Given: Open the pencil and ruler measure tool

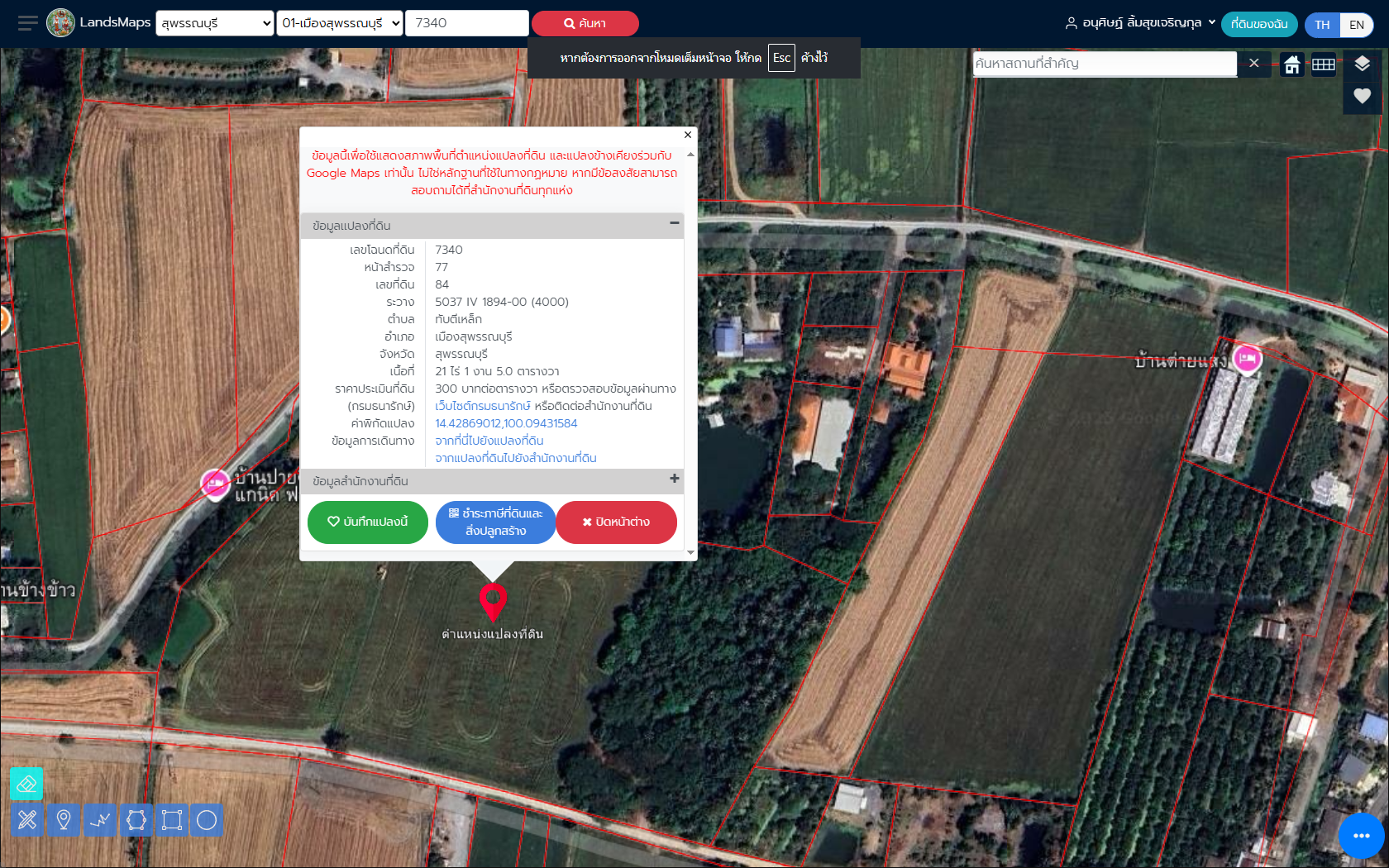Looking at the screenshot, I should tap(27, 820).
